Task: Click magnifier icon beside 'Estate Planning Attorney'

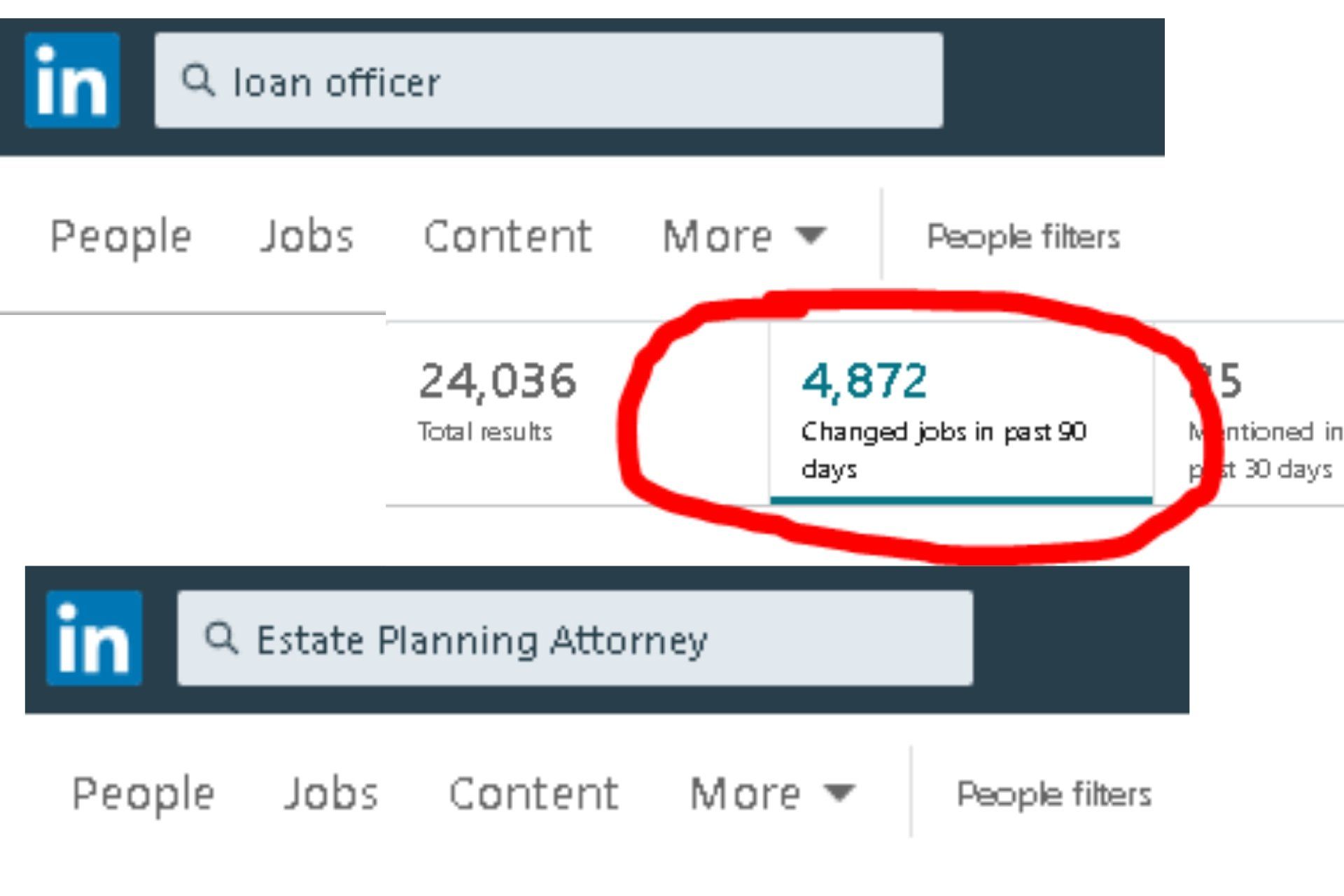Action: pyautogui.click(x=221, y=638)
